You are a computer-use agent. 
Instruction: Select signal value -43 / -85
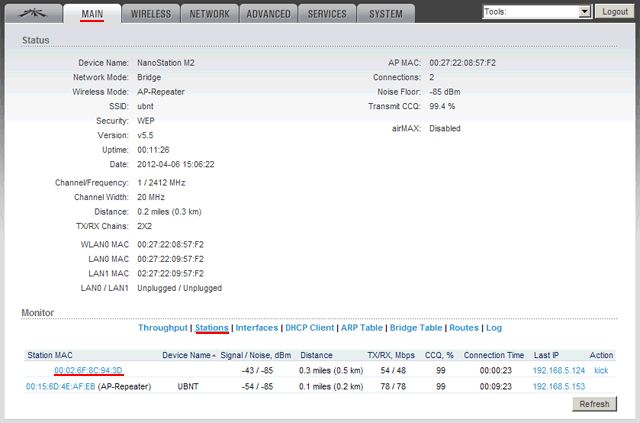[x=257, y=370]
